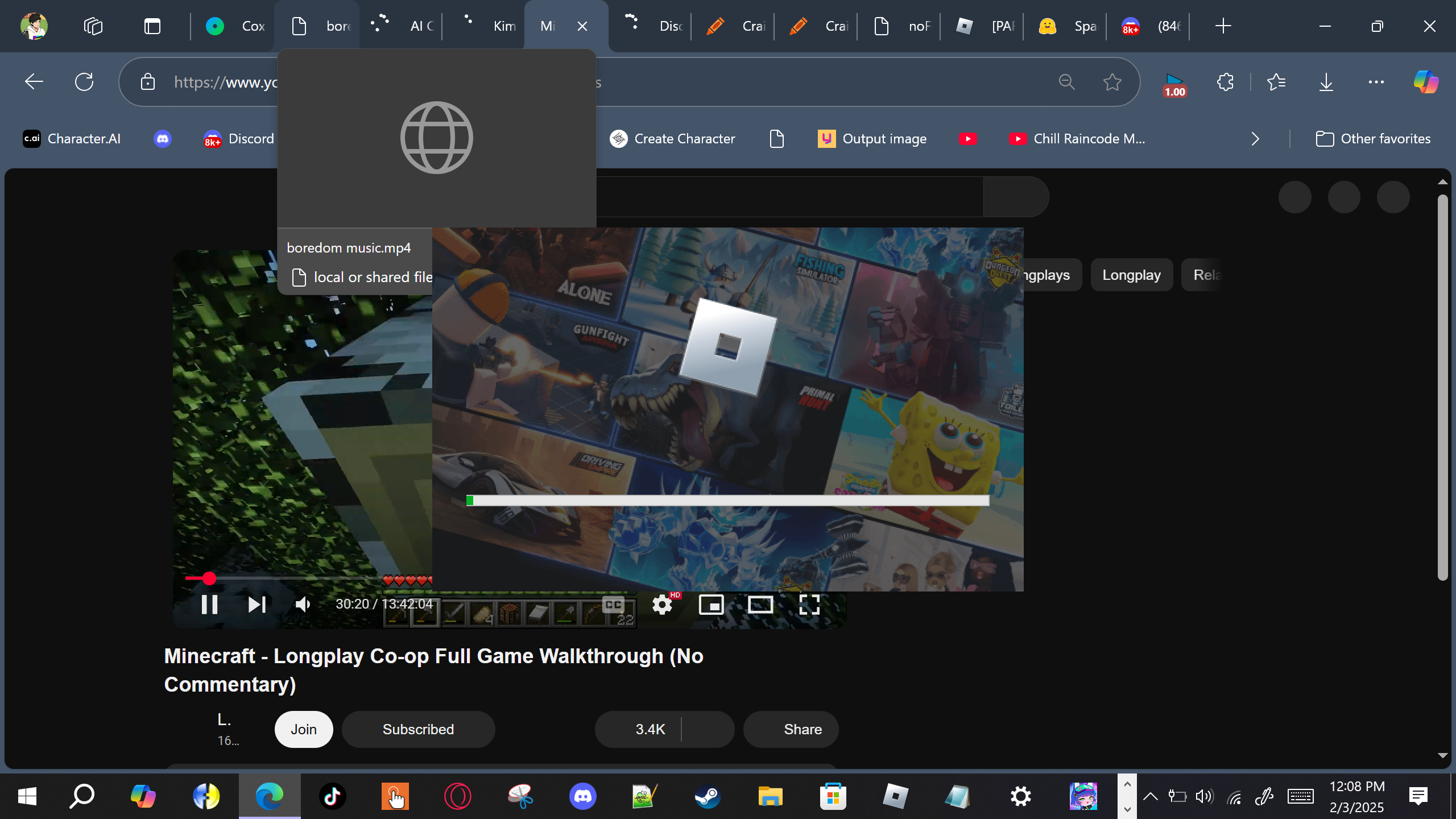Screen dimensions: 1456x819
Task: Open Chill Raincode bookmark
Action: pyautogui.click(x=1077, y=139)
